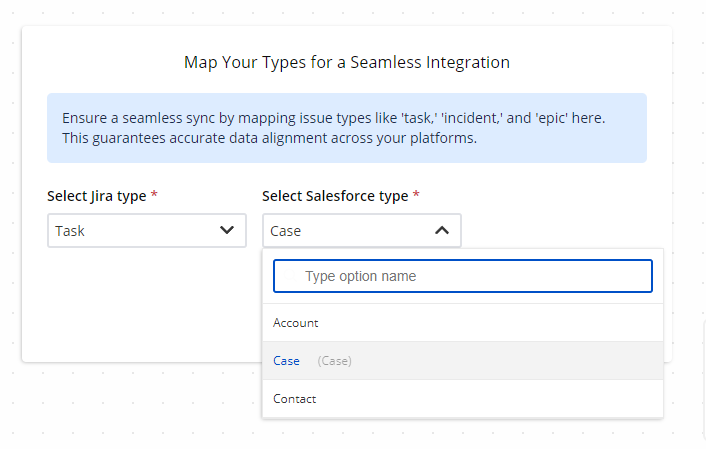
Task: Open the Select Jira type dropdown
Action: coord(147,231)
